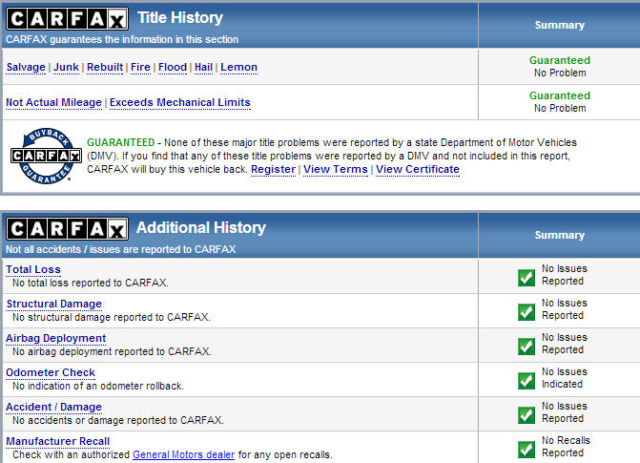Screen dimensions: 640x463
Task: Click the CARFAX logo beside Additional History
Action: (67, 229)
